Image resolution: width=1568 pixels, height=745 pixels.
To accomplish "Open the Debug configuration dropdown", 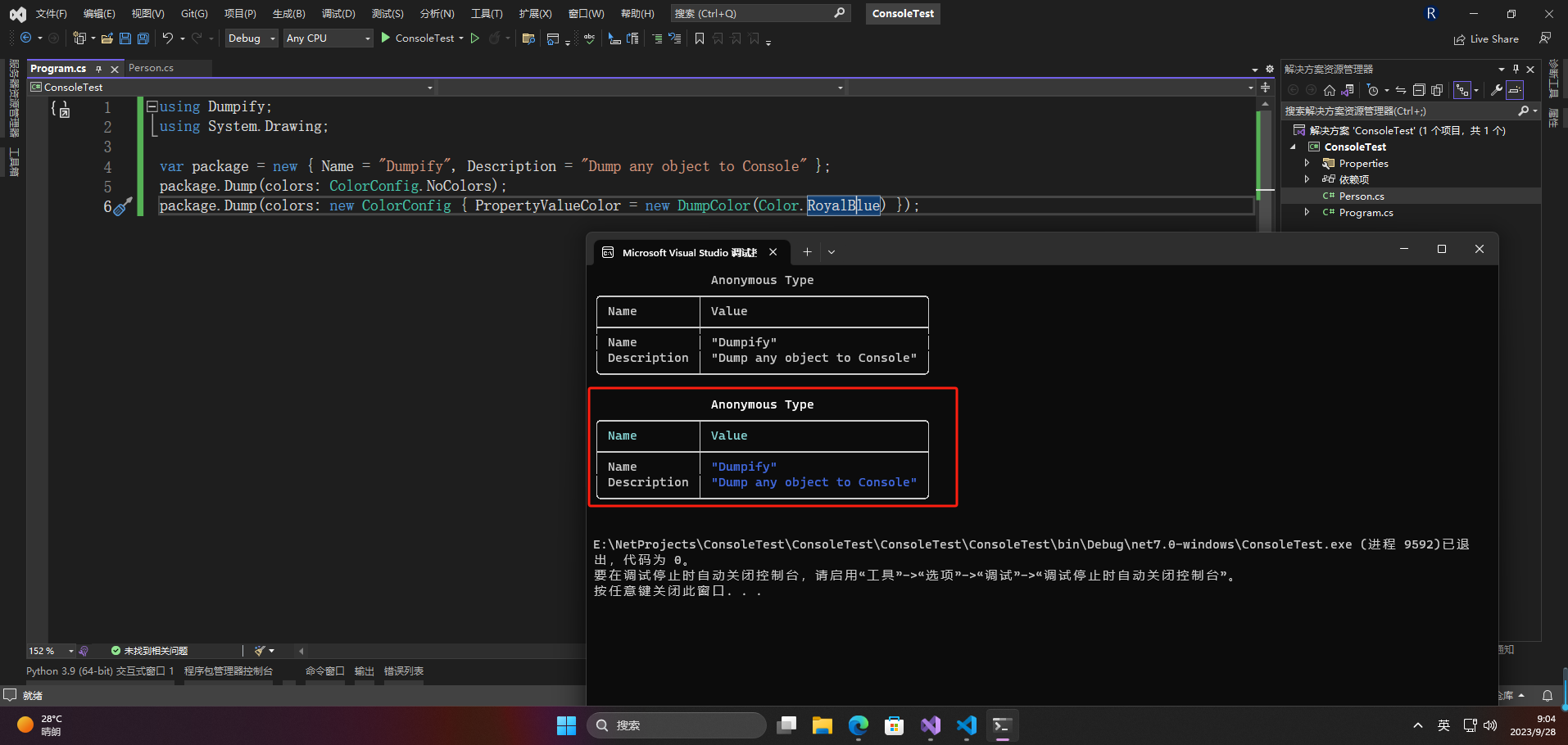I will pos(252,38).
